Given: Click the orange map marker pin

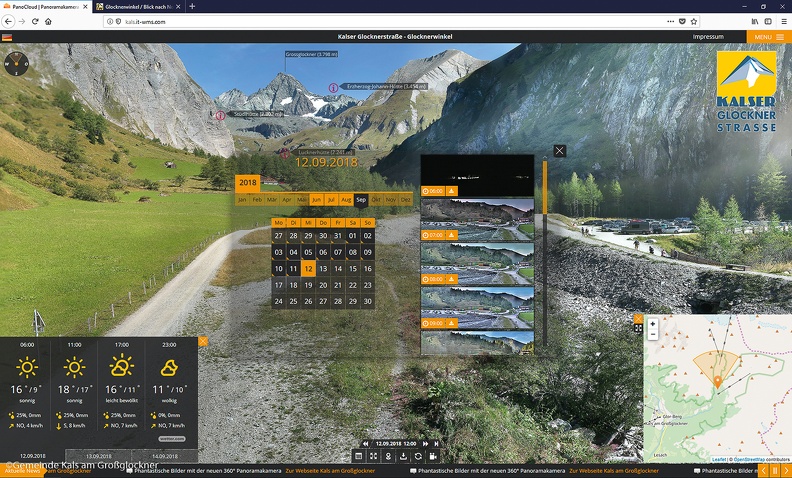Looking at the screenshot, I should click(717, 381).
